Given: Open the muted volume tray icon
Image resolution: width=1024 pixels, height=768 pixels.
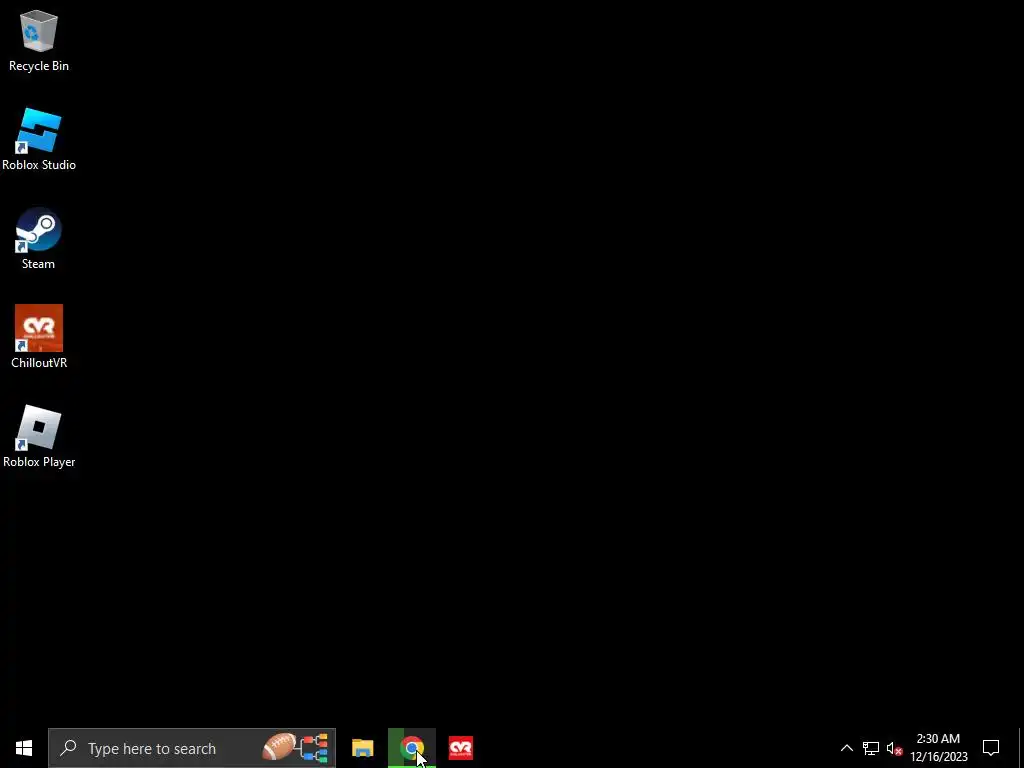Looking at the screenshot, I should [x=894, y=748].
